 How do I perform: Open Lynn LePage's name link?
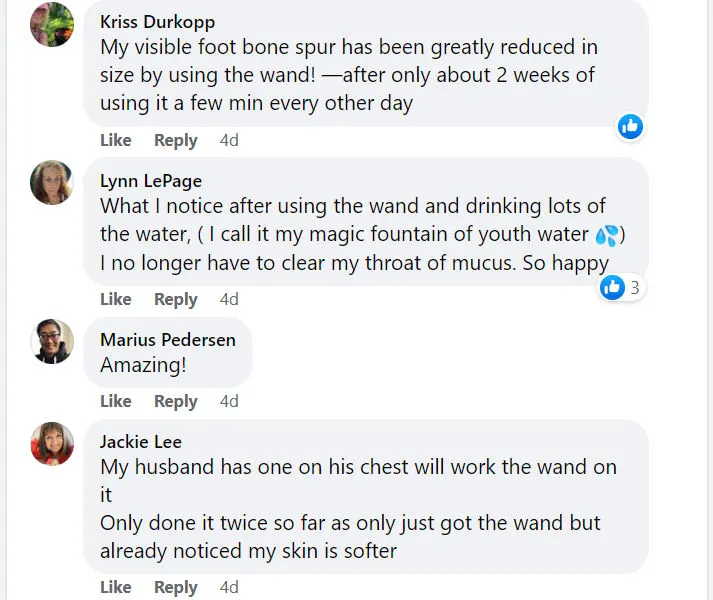(151, 181)
